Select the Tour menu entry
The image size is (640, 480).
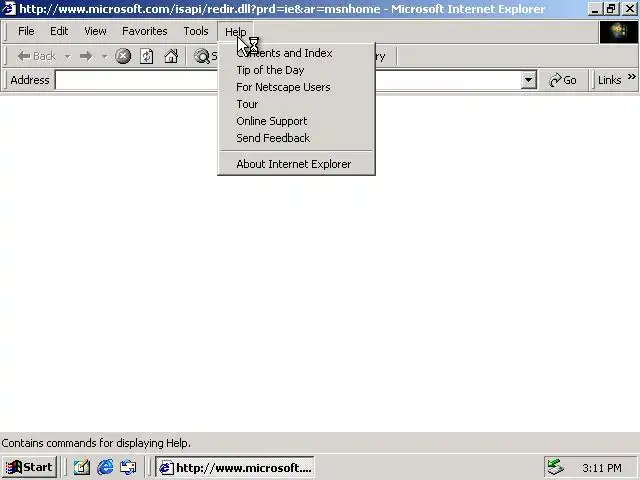click(x=296, y=104)
